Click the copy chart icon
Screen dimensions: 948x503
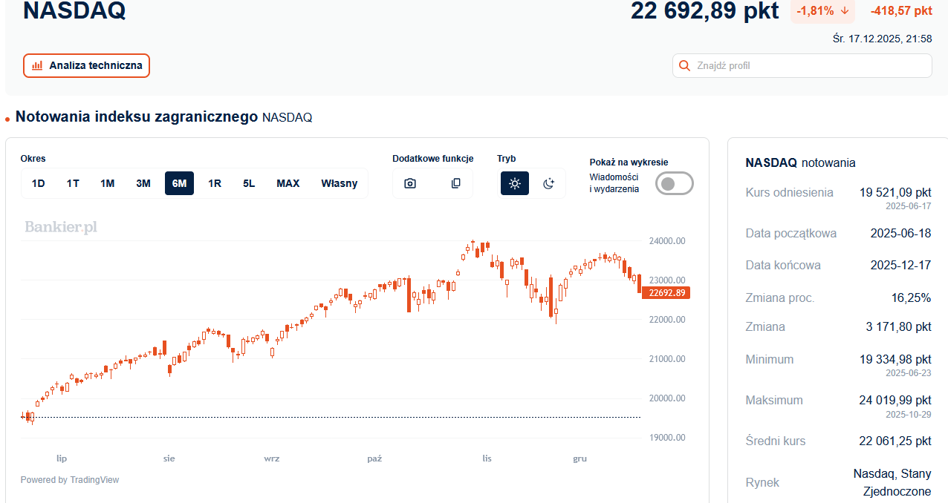(x=456, y=183)
